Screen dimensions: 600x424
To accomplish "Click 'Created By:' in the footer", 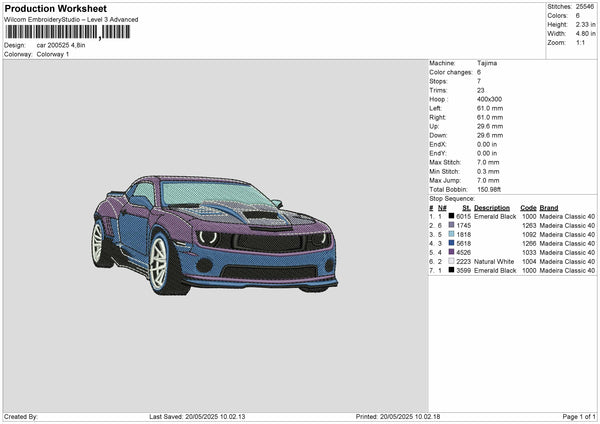I will click(x=21, y=416).
